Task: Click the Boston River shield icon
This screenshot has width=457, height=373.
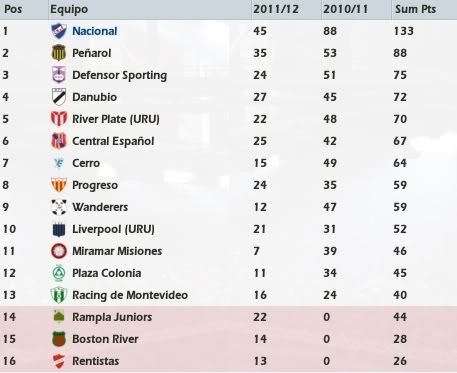Action: pos(59,339)
